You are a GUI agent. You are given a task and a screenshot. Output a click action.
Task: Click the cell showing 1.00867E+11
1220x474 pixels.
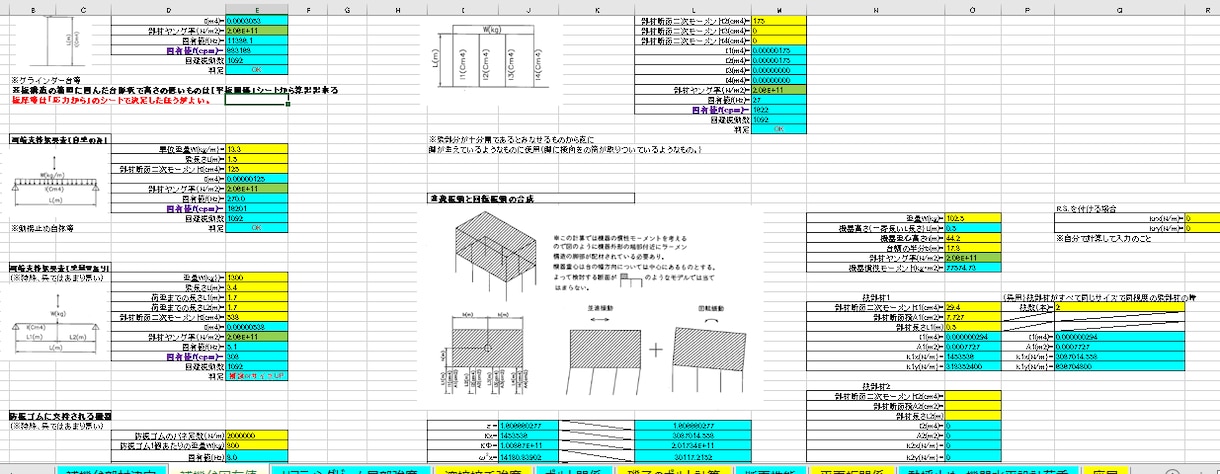click(528, 445)
